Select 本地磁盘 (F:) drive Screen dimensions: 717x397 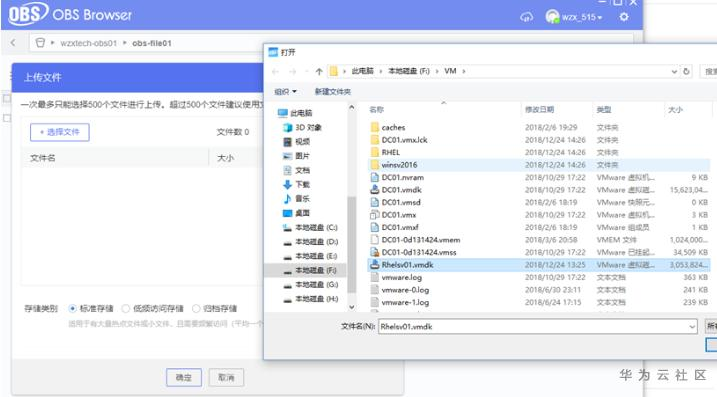tap(310, 270)
